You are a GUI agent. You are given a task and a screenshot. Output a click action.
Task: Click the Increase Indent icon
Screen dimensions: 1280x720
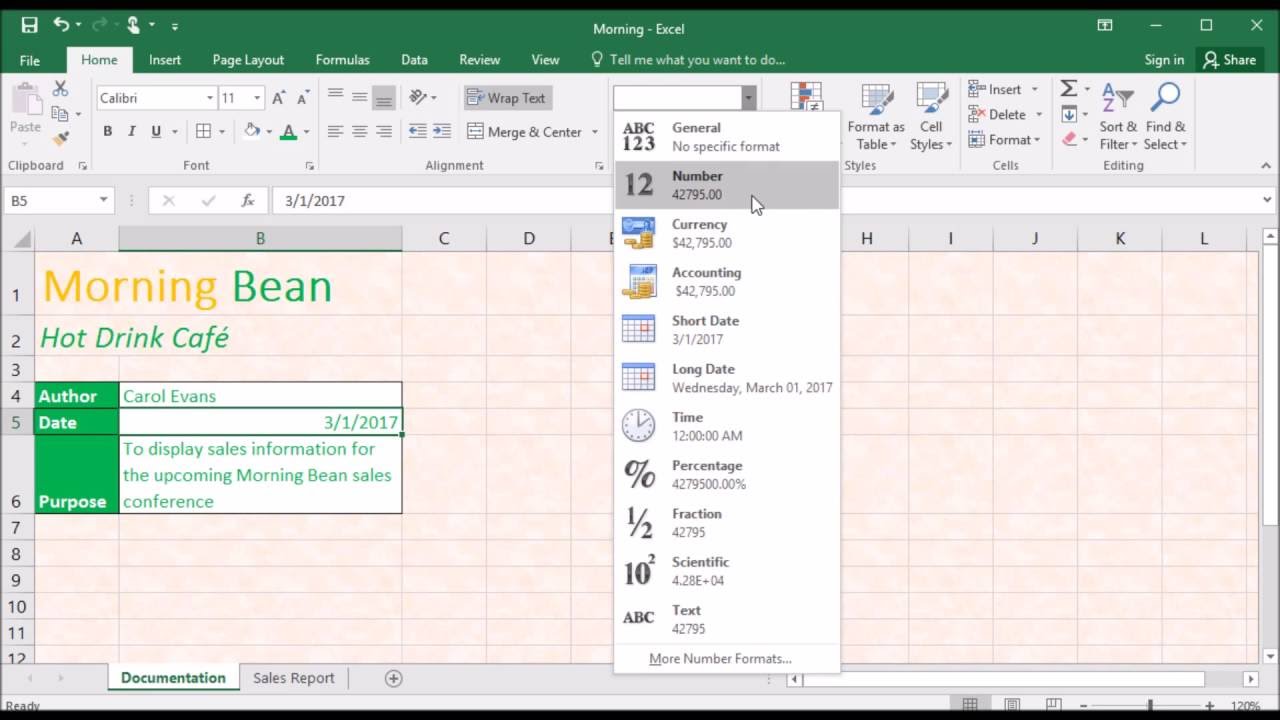[x=441, y=131]
